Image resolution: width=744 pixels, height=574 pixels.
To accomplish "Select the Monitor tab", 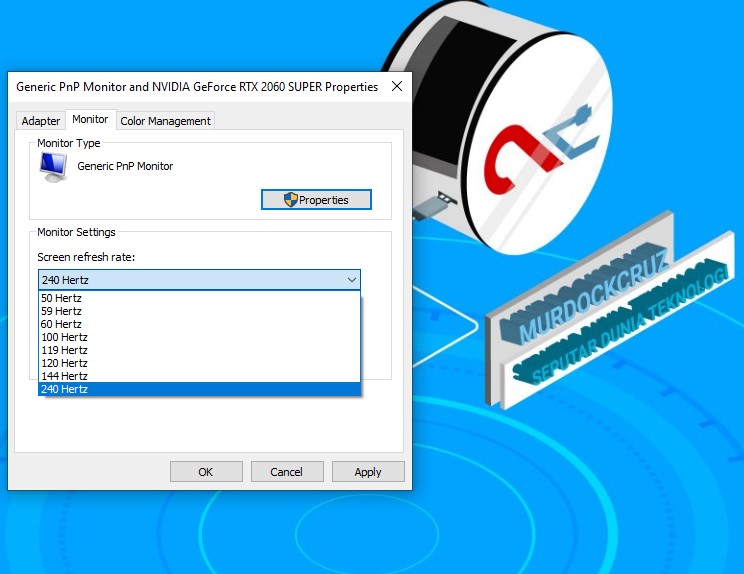I will [x=90, y=120].
